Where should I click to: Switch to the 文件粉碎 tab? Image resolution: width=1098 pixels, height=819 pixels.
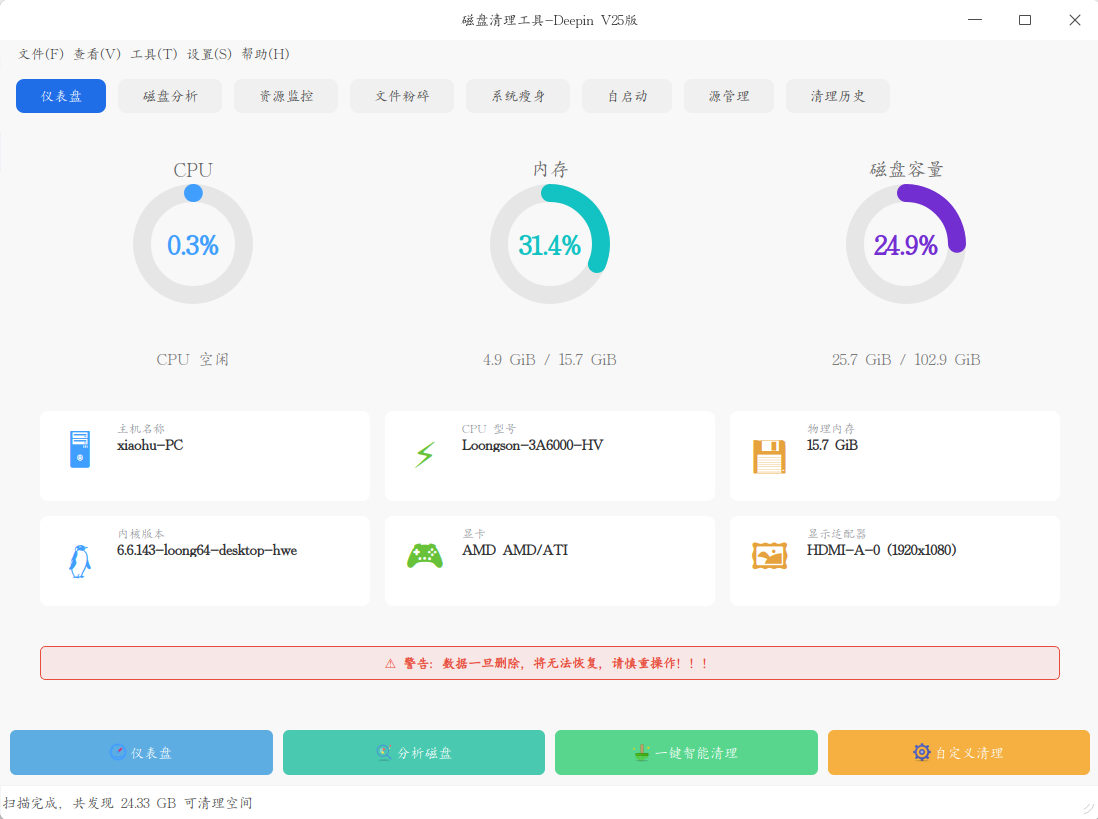coord(402,96)
